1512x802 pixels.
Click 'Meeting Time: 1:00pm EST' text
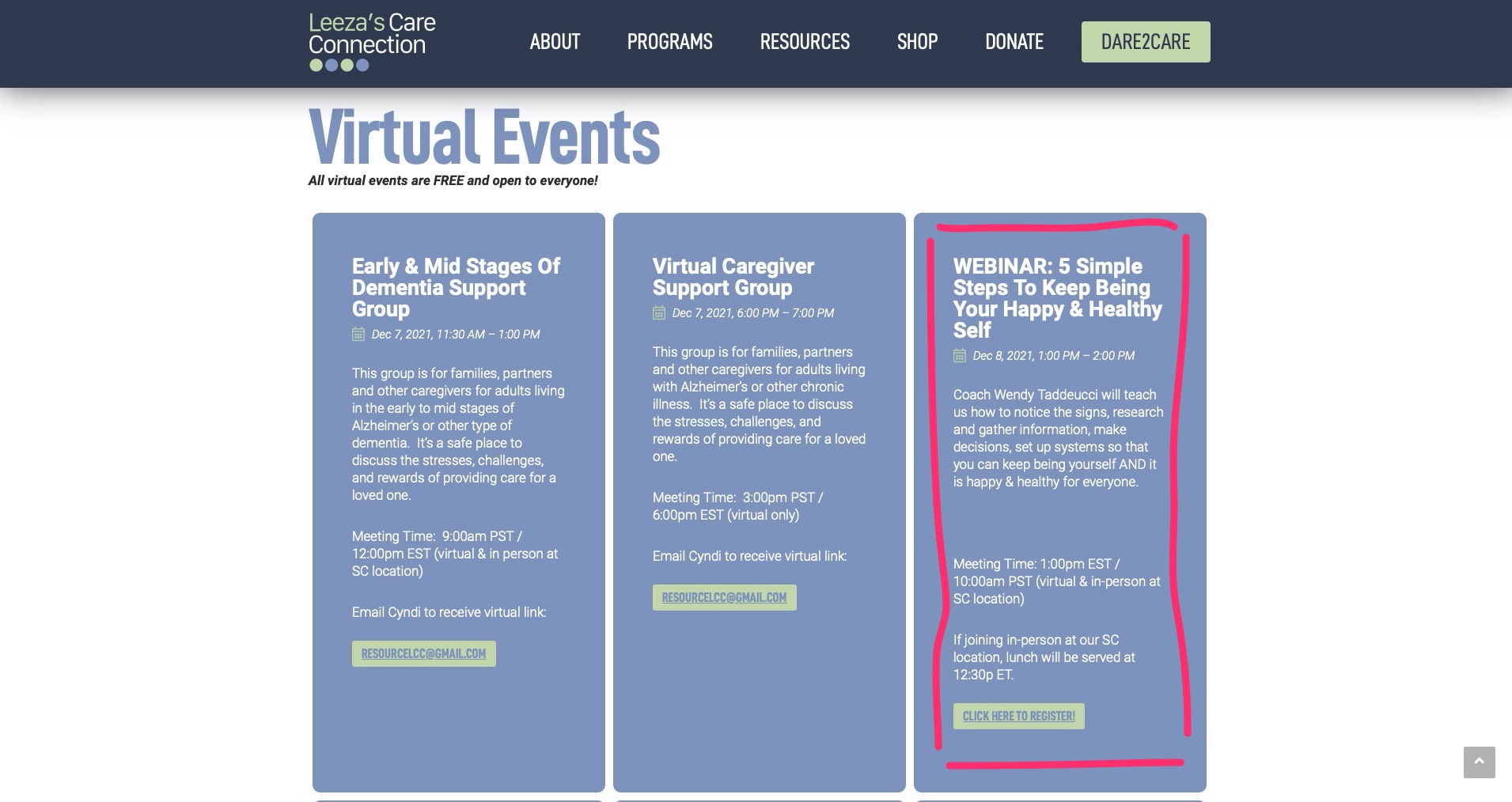pos(1057,581)
